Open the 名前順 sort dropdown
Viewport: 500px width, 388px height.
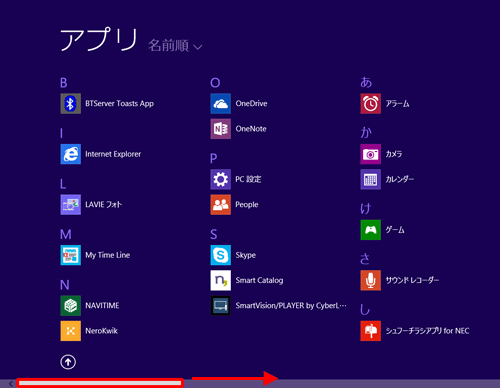coord(175,45)
